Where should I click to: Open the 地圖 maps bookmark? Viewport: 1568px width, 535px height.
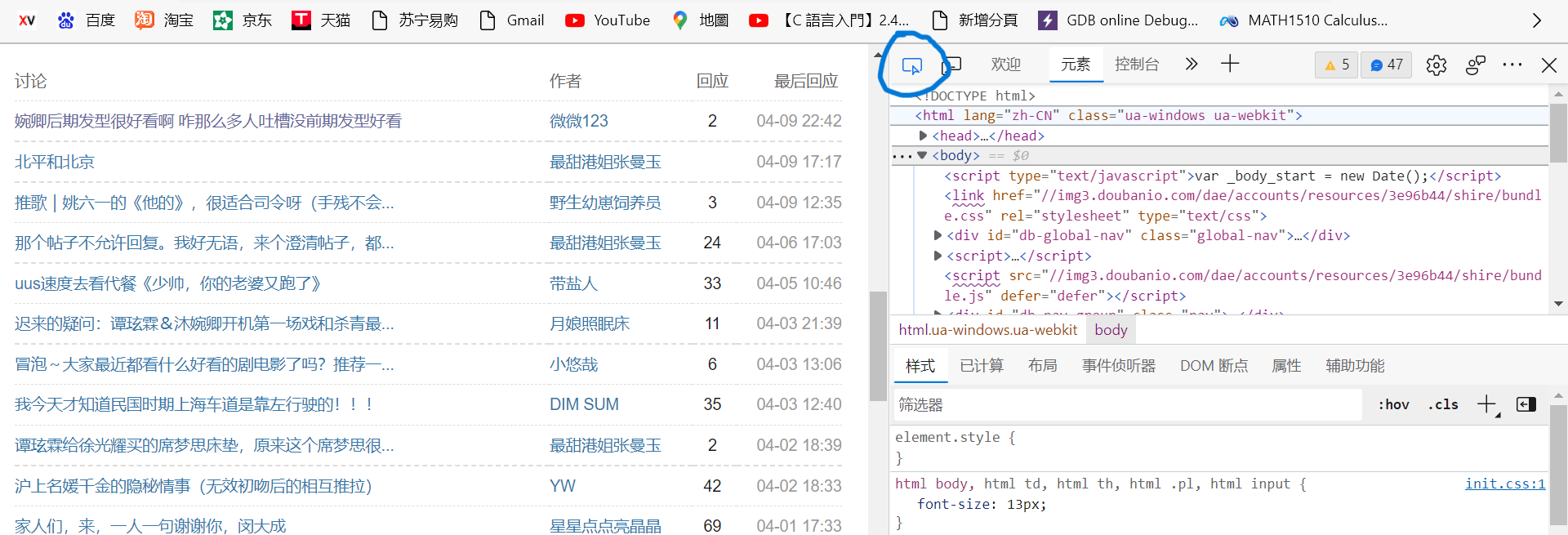click(x=700, y=20)
